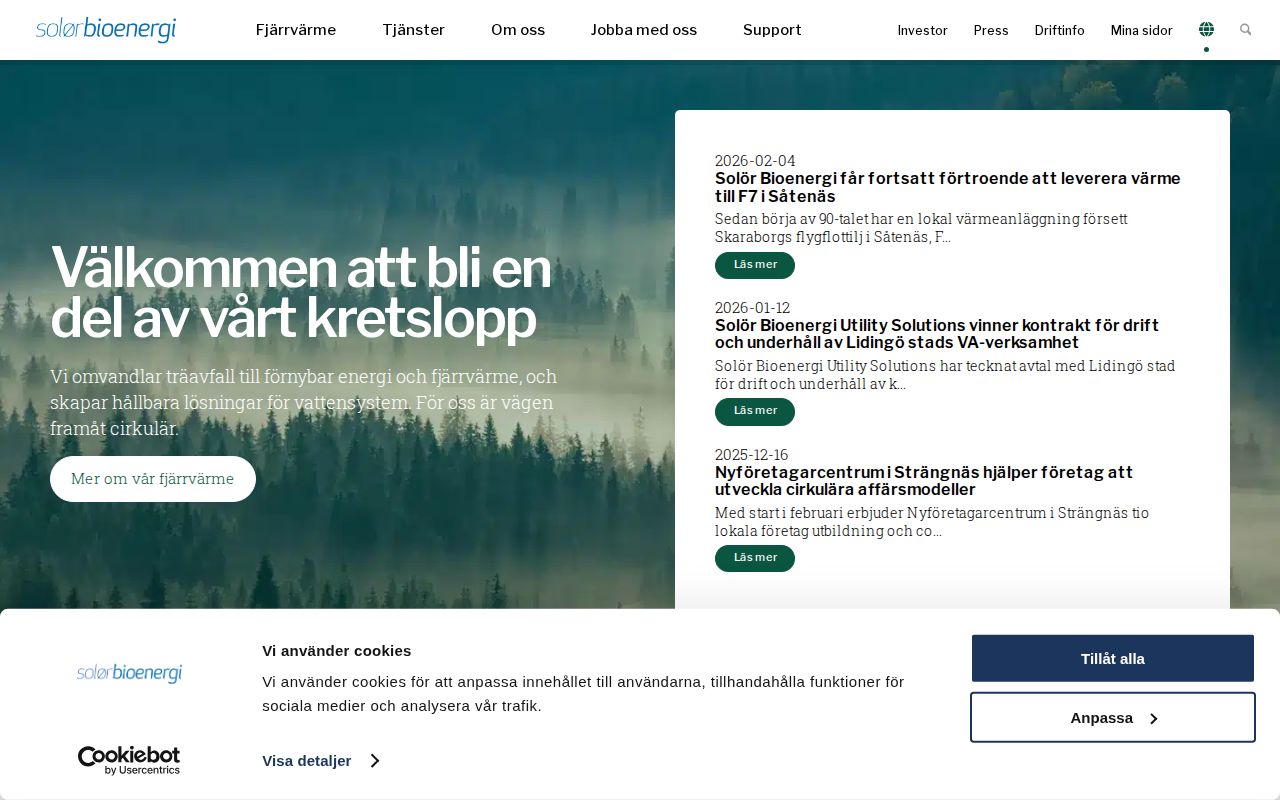Open the language selector globe icon
The image size is (1280, 800).
[1206, 28]
